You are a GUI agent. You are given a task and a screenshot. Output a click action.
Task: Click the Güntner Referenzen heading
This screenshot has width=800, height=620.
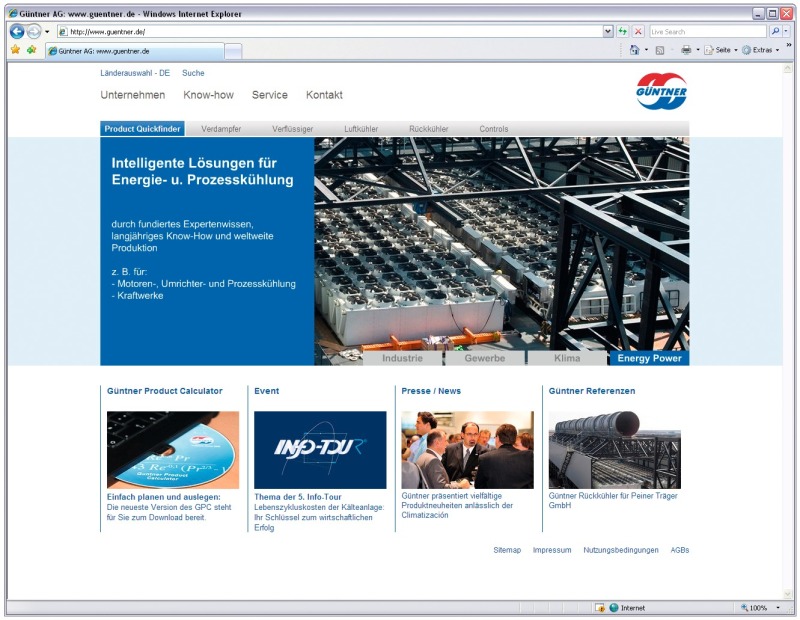(592, 391)
